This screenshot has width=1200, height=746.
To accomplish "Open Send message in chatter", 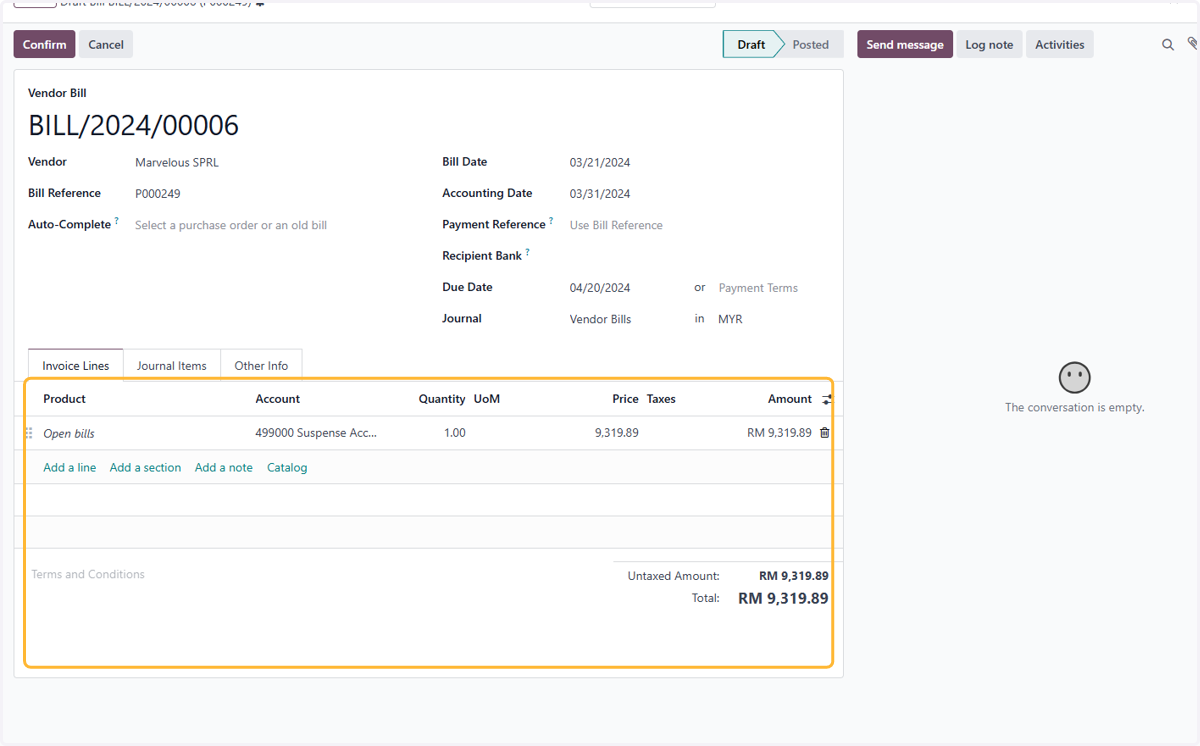I will [905, 44].
